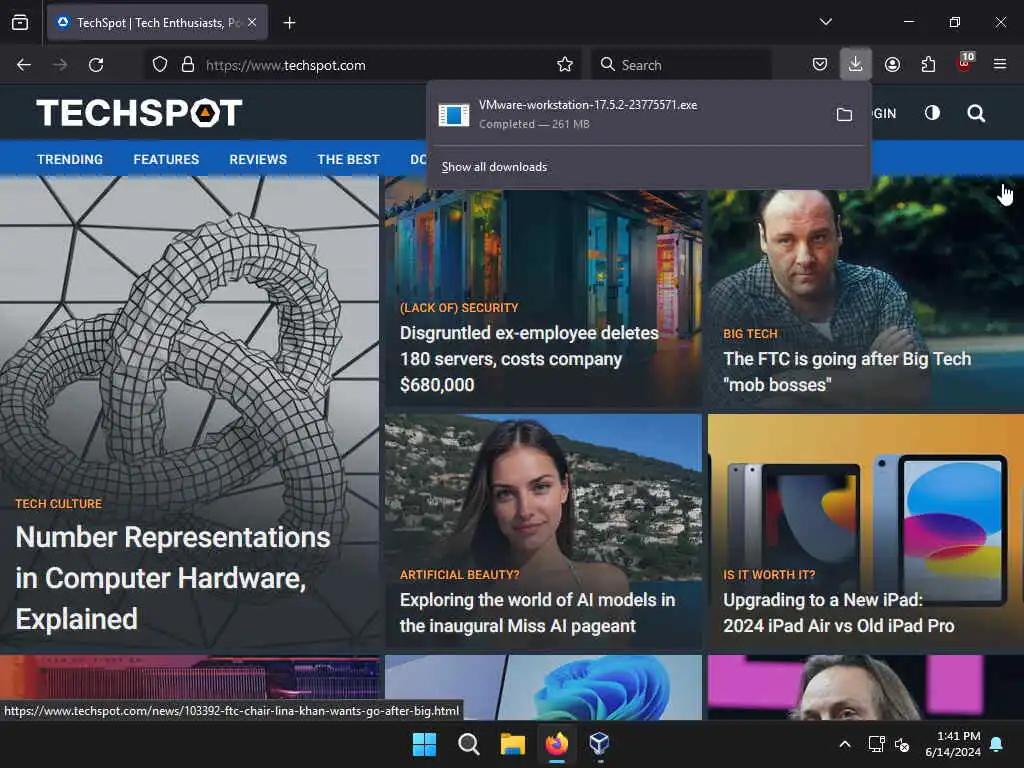Open Windows 11 wallpaper thumbnail story
Image resolution: width=1024 pixels, height=768 pixels.
(x=543, y=687)
